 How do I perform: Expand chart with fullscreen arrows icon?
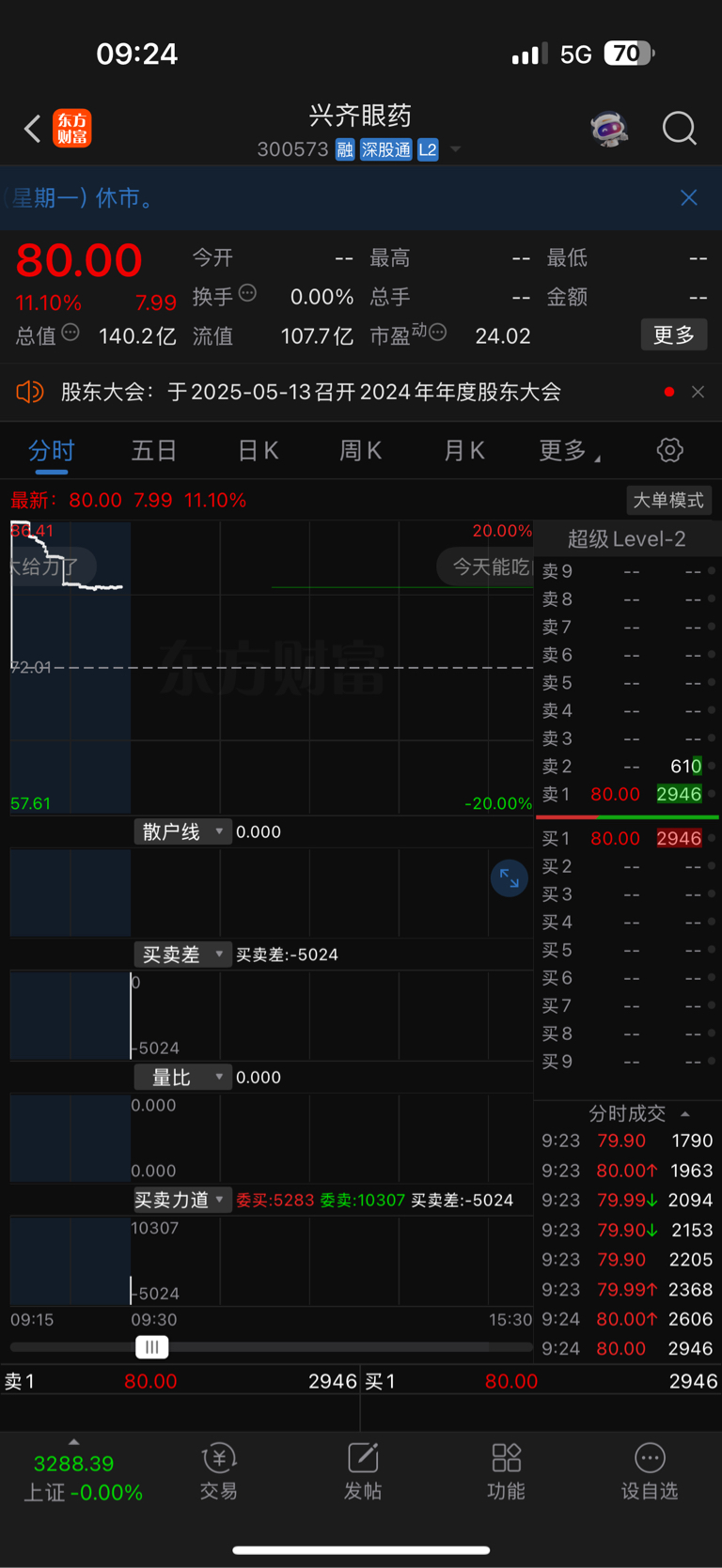point(510,878)
